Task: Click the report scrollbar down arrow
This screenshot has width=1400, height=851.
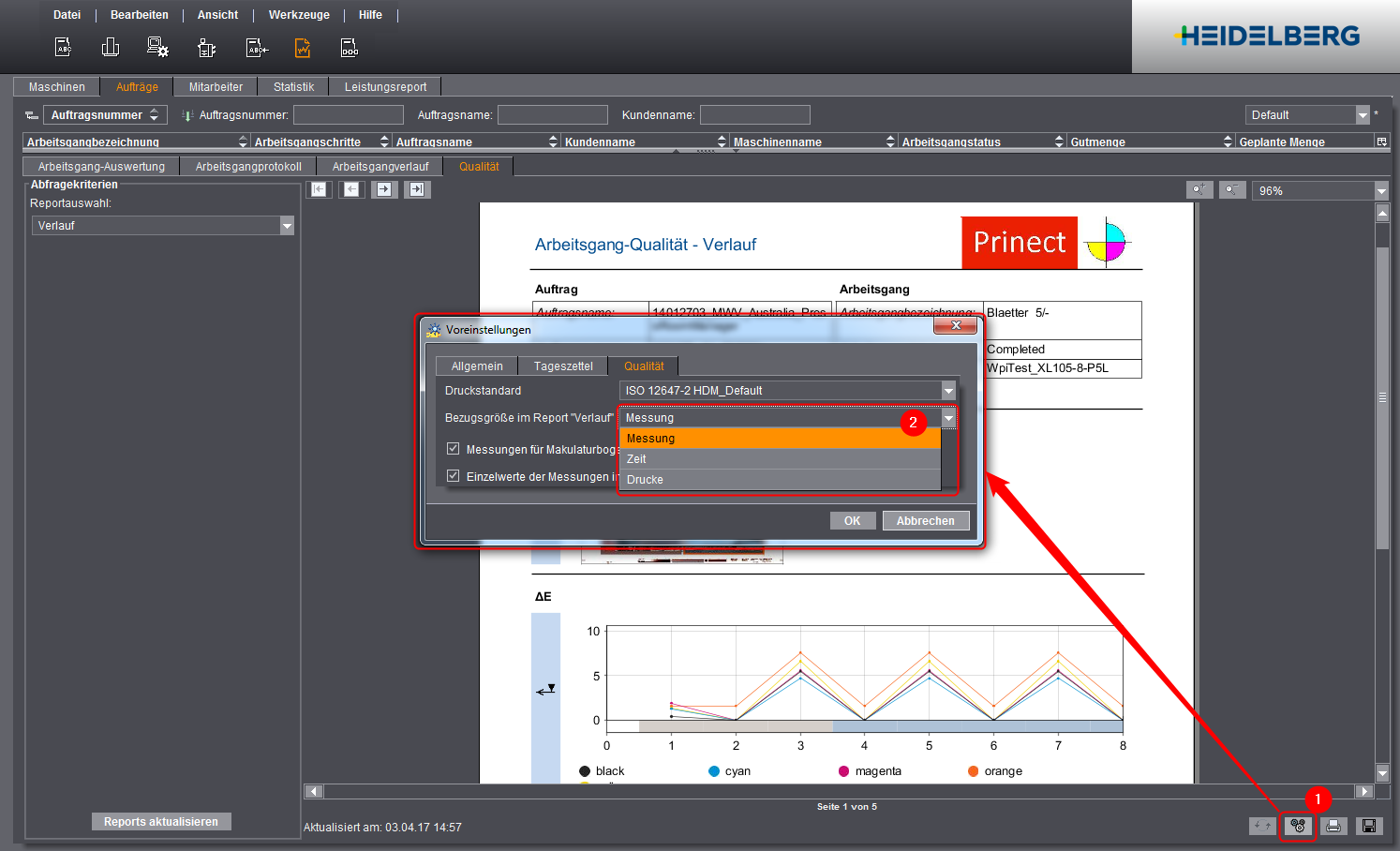Action: pyautogui.click(x=1382, y=773)
